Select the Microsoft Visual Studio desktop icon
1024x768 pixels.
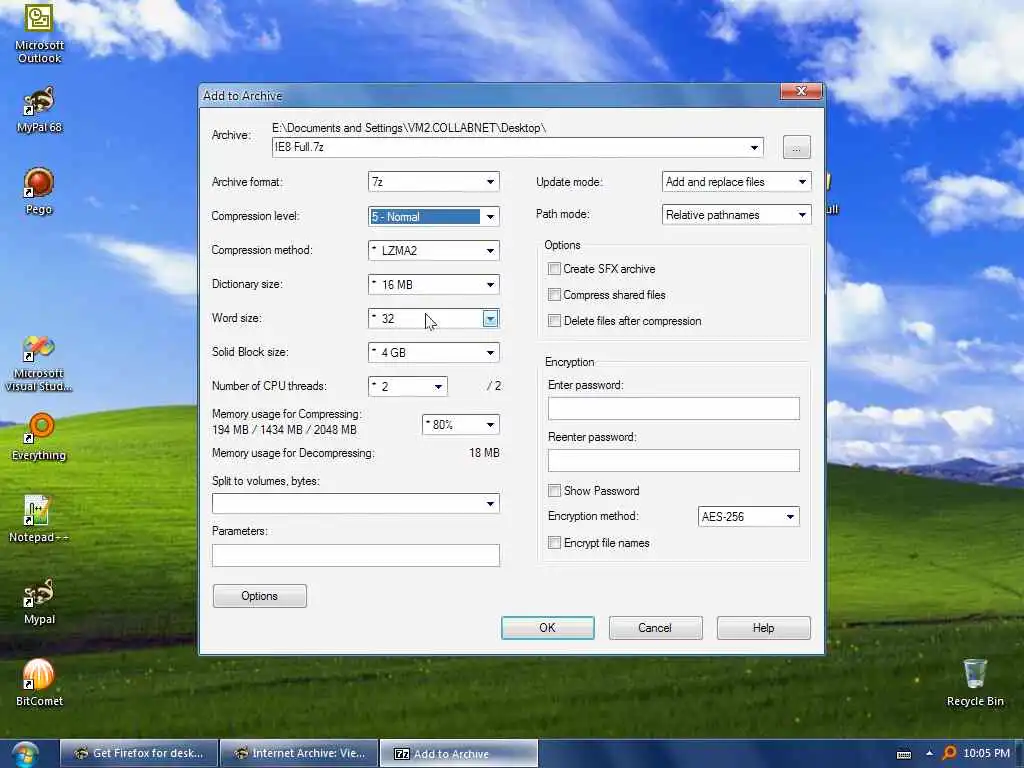tap(39, 364)
